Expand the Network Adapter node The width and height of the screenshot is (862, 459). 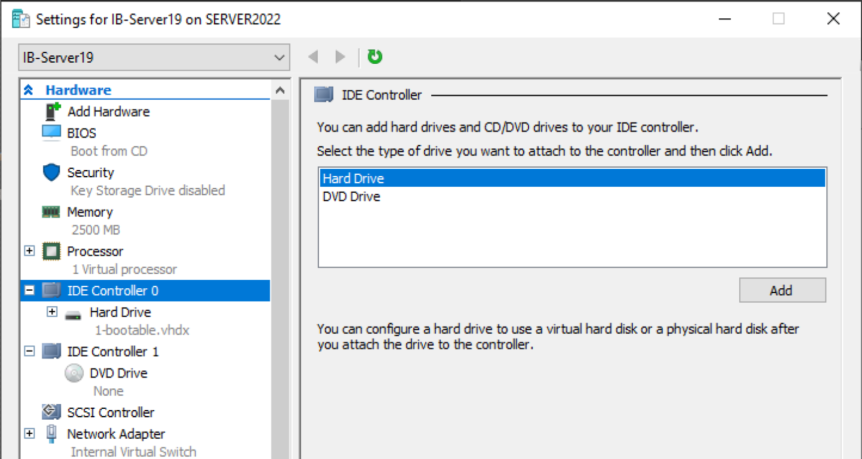click(x=30, y=434)
